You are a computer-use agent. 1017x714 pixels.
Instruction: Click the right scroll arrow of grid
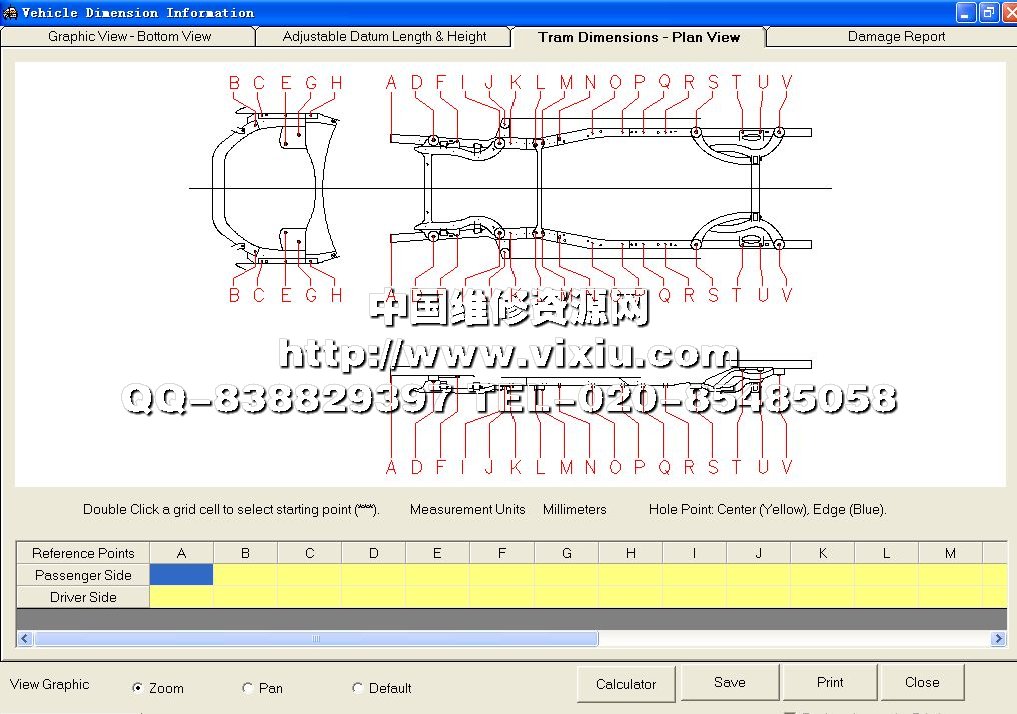tap(997, 639)
